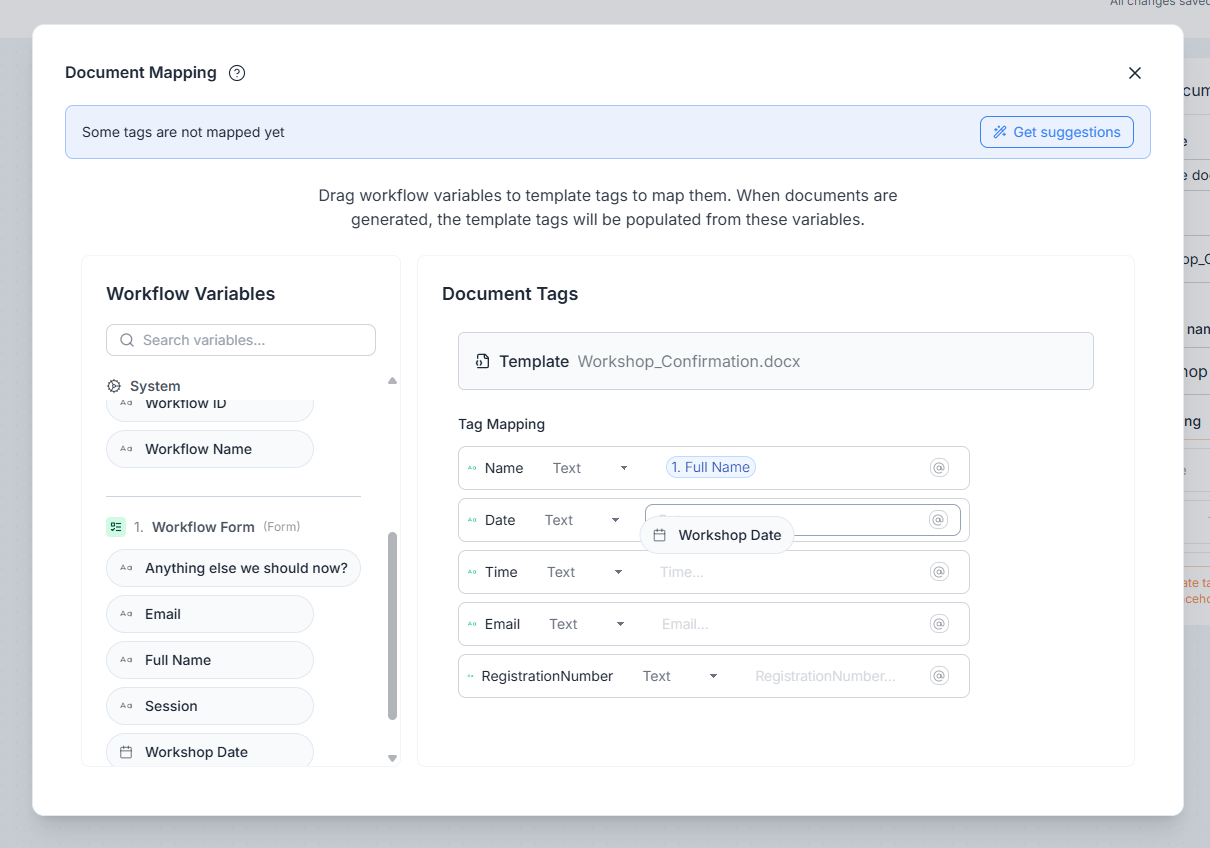The image size is (1210, 848).
Task: Click the @ icon in RegistrationNumber row
Action: pos(939,676)
